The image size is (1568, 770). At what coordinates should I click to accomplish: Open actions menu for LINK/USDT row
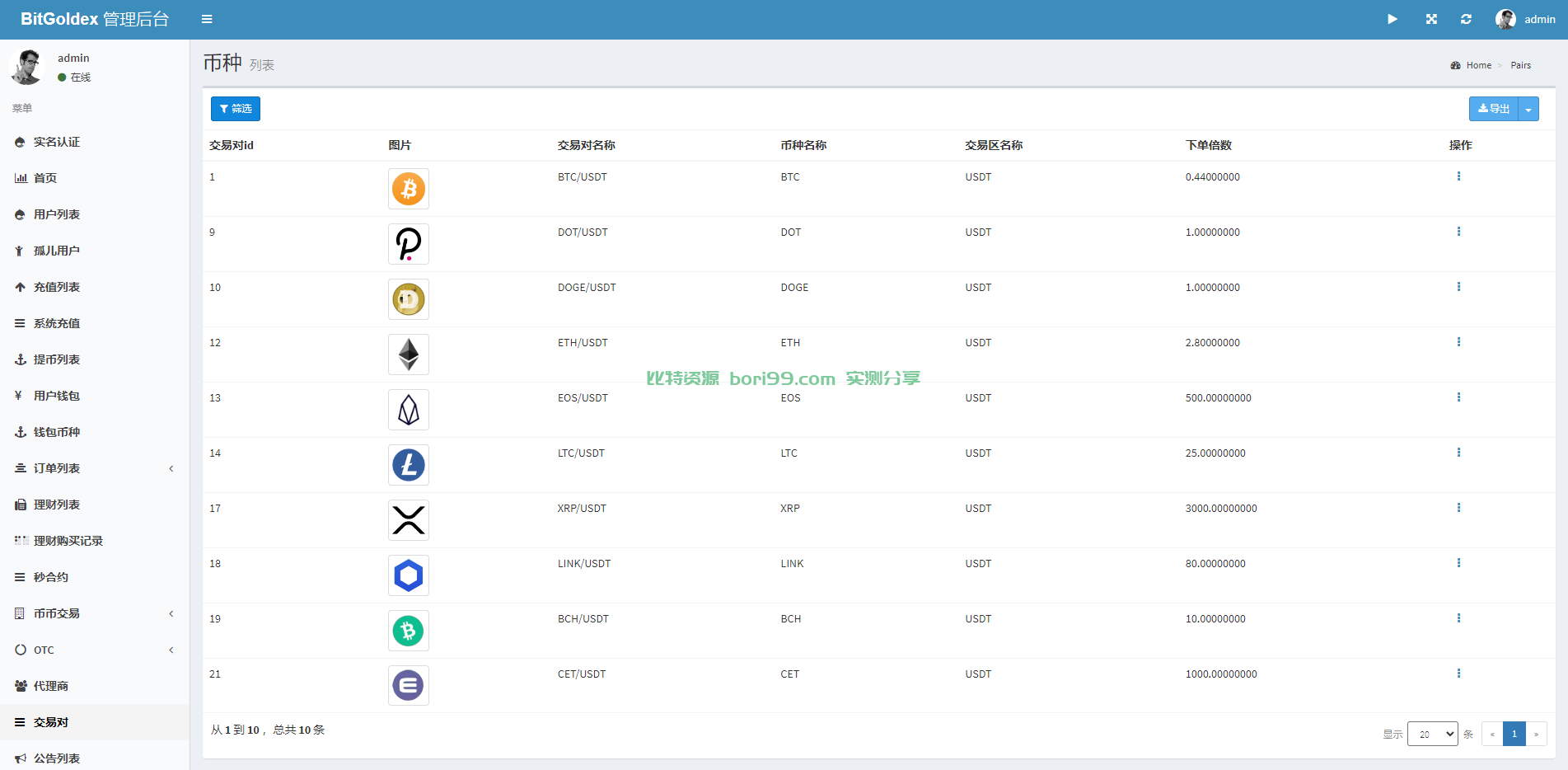pyautogui.click(x=1458, y=563)
